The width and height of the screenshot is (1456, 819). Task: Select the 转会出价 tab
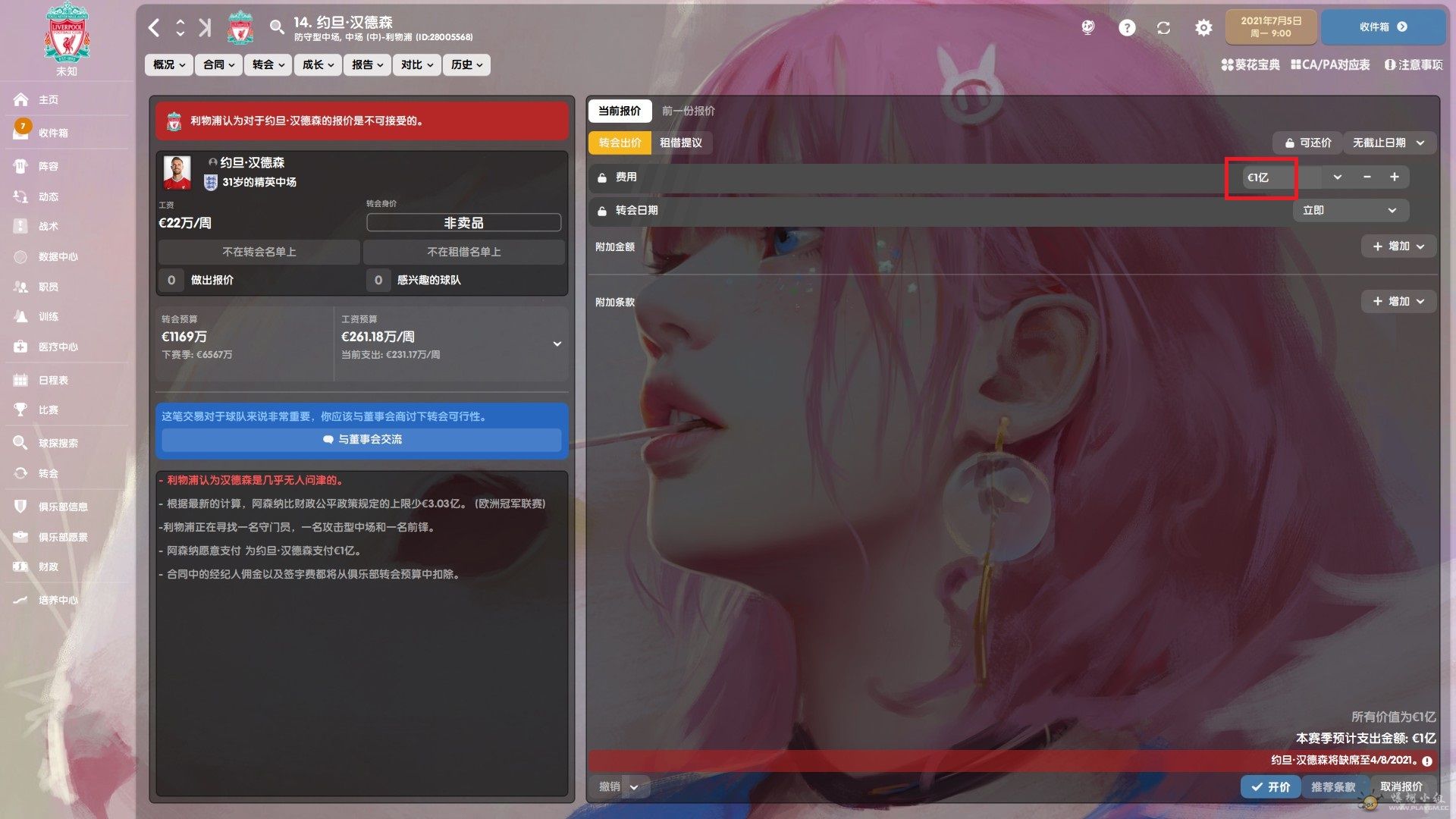(620, 143)
